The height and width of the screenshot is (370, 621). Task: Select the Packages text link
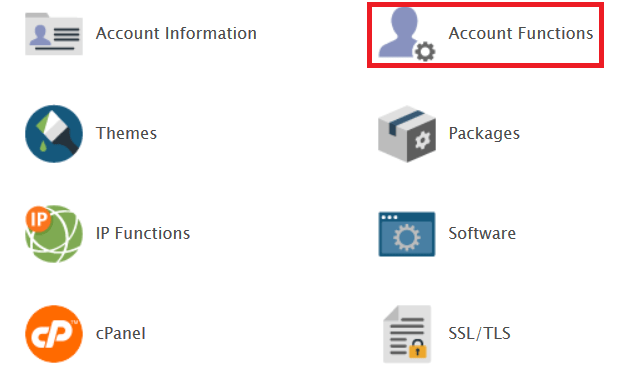tap(484, 134)
